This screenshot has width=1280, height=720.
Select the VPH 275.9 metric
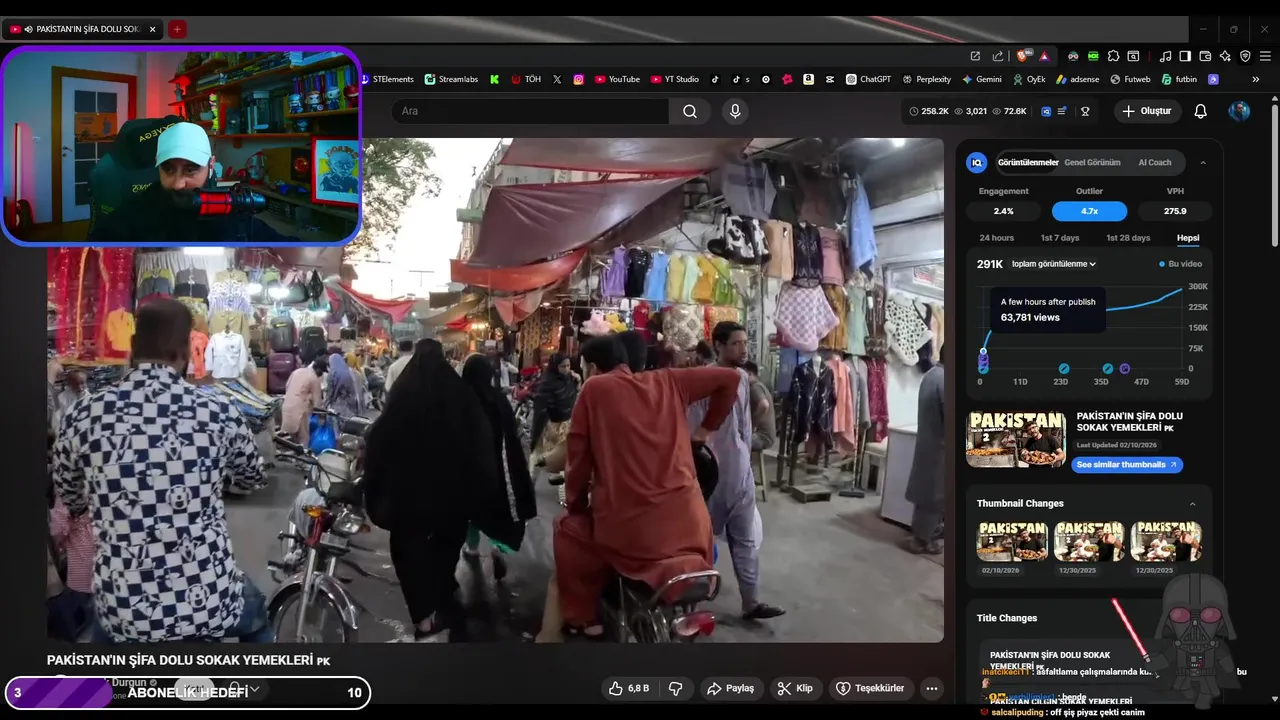[1175, 211]
